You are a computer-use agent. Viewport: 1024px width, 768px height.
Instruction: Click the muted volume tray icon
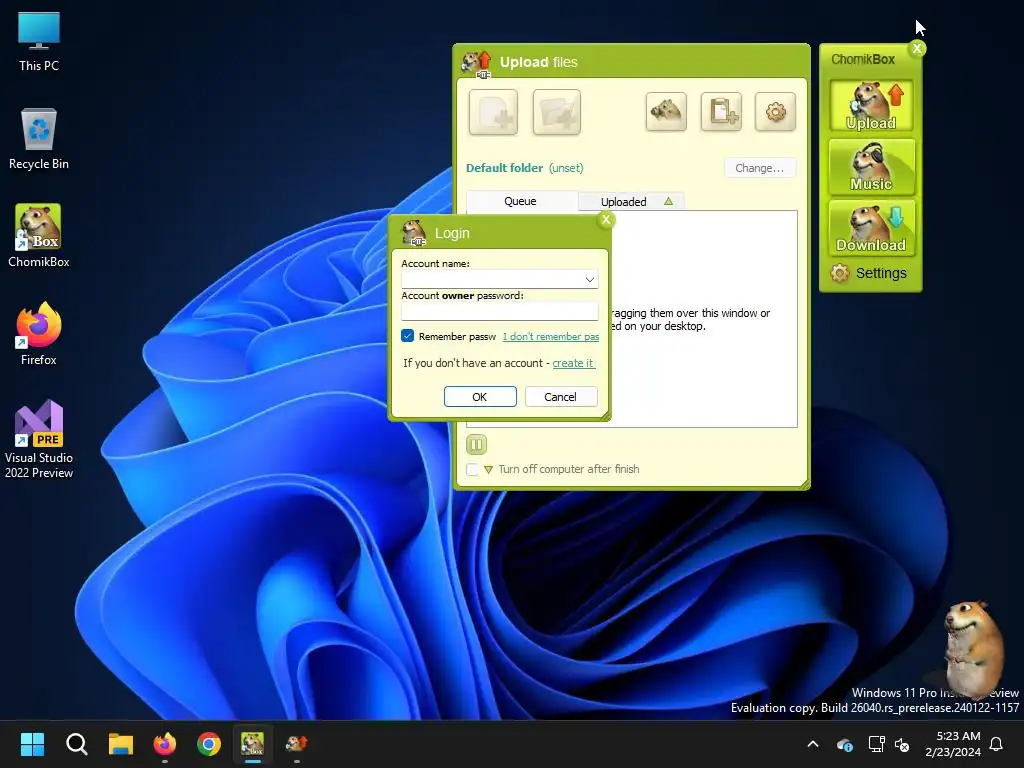pos(902,744)
